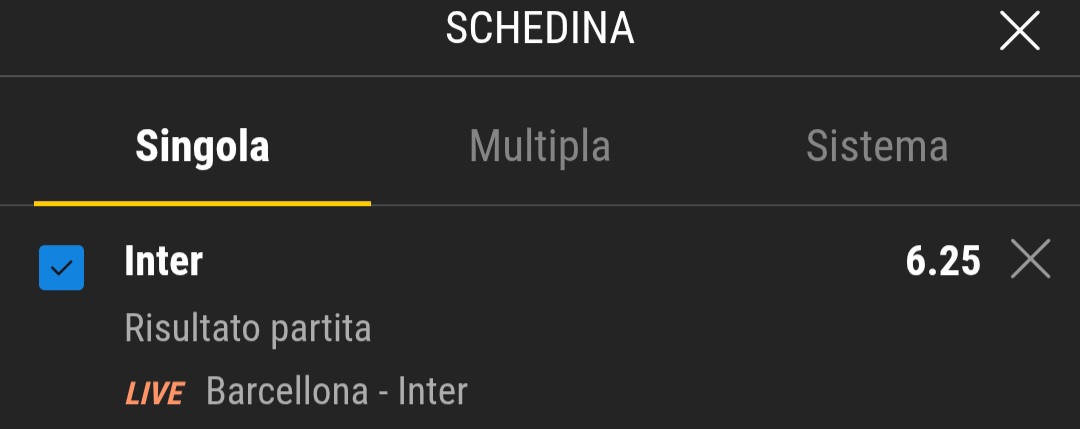Screen dimensions: 1080x429
Task: Click the 6.25 odds value
Action: tap(943, 262)
